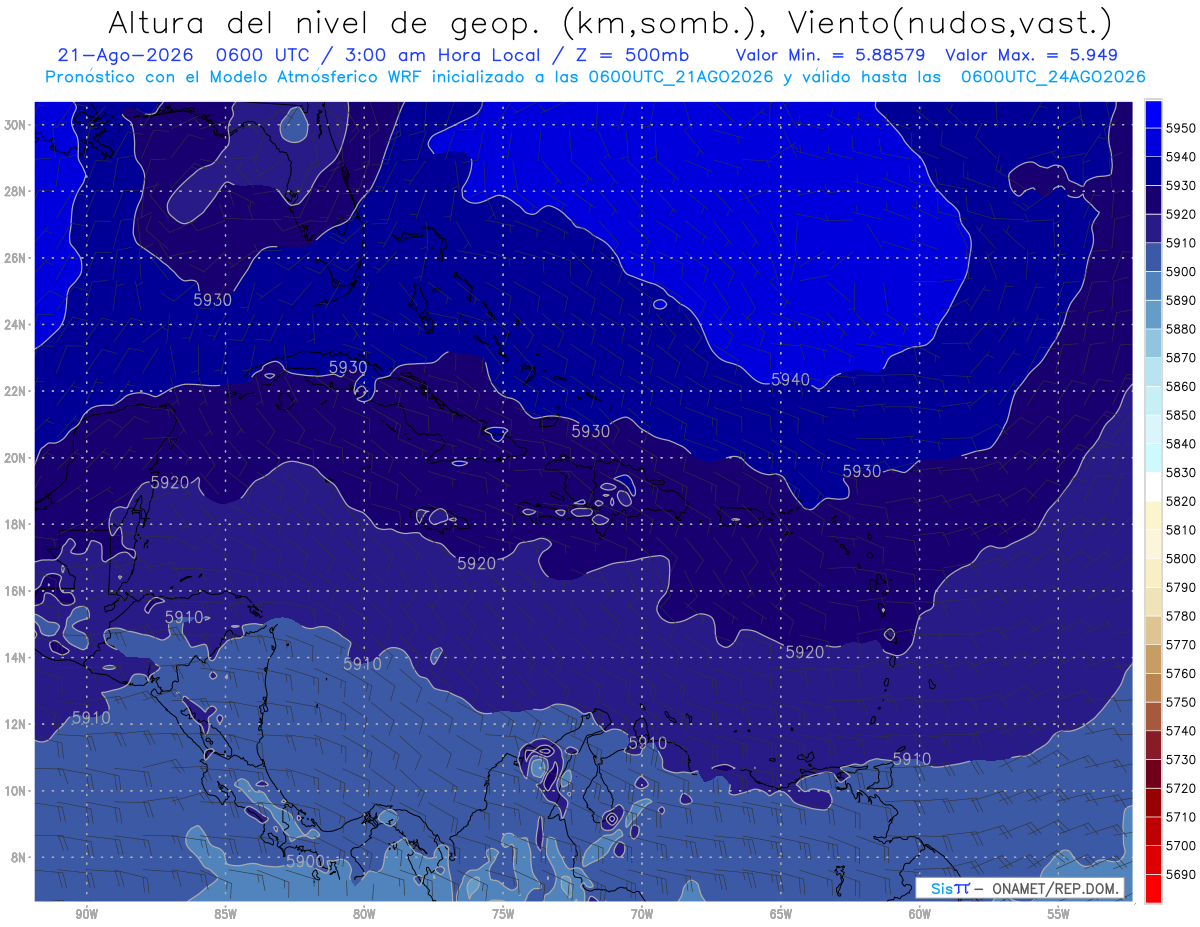Click the 70W longitude axis label

tap(642, 914)
